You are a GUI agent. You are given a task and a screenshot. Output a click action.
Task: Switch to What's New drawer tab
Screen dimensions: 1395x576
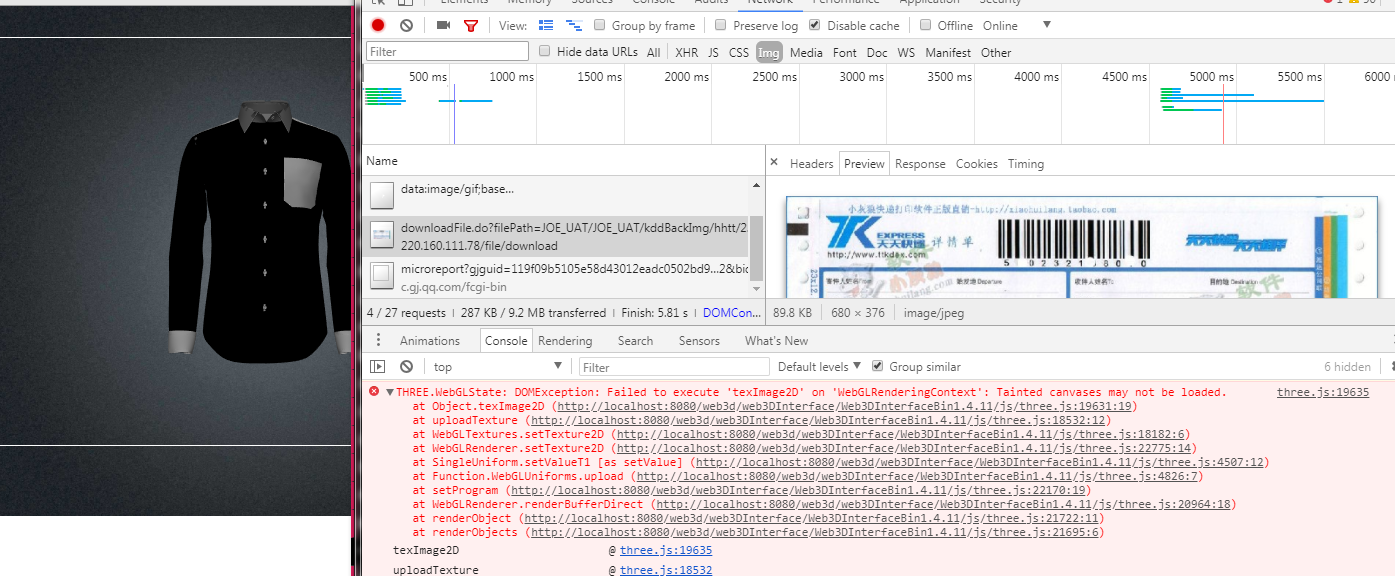tap(777, 341)
